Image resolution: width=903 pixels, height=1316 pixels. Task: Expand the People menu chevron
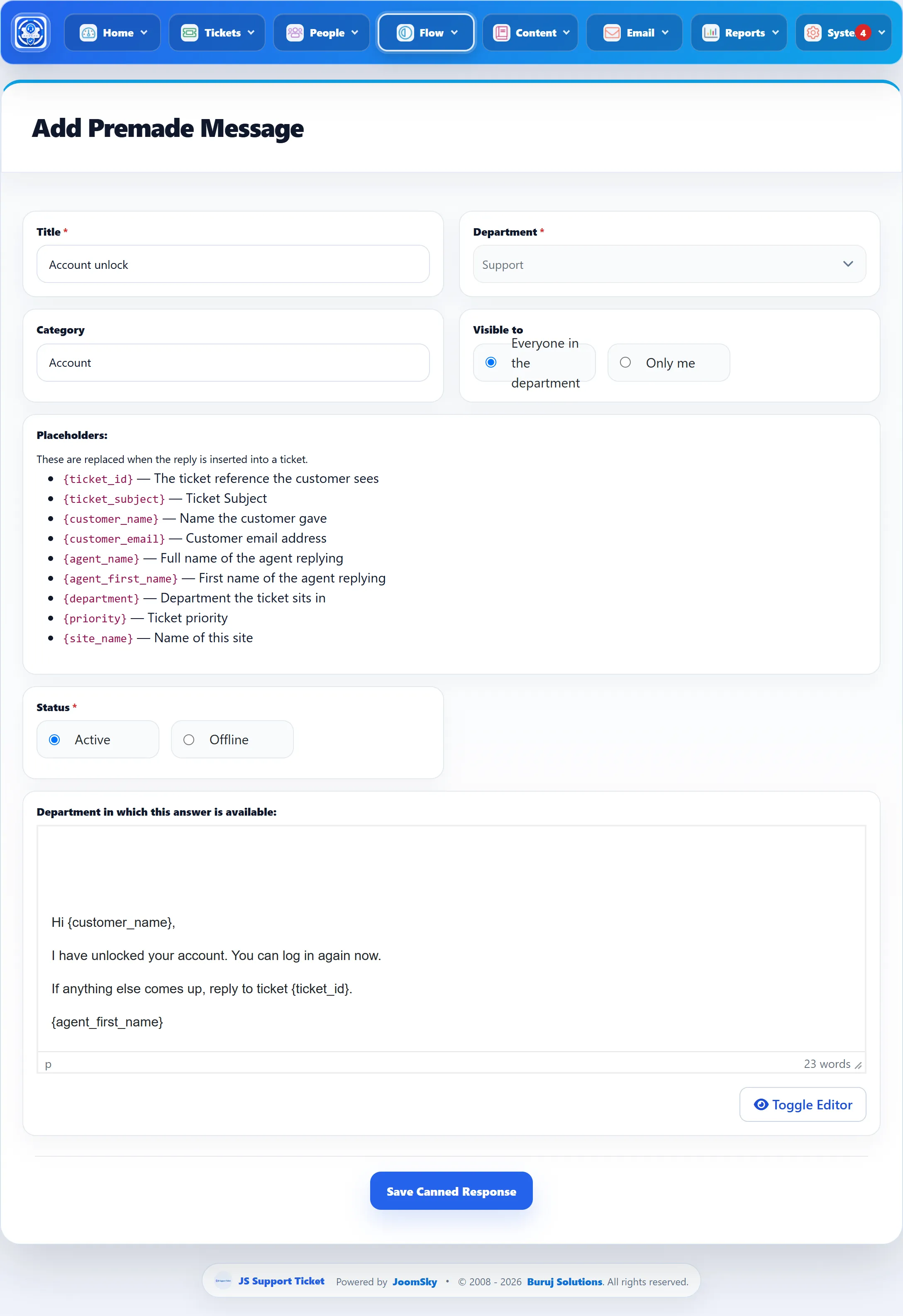pos(355,33)
